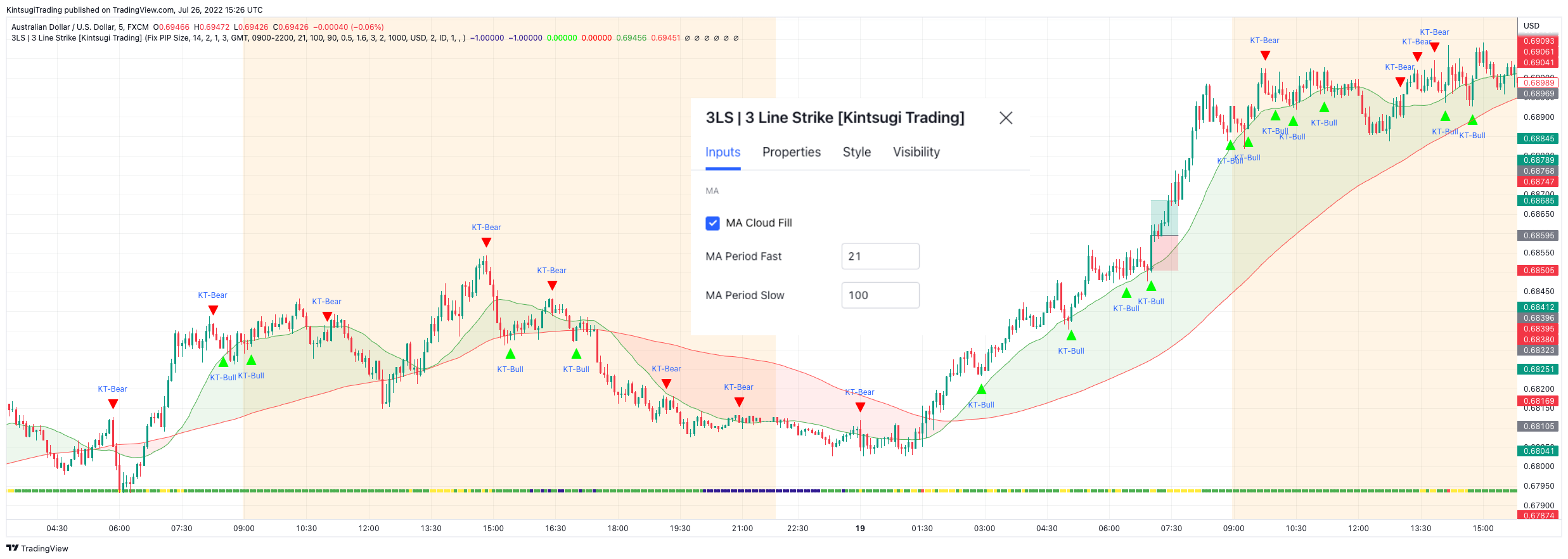This screenshot has height=559, width=1568.
Task: Click the USD currency label on price axis
Action: point(1531,26)
